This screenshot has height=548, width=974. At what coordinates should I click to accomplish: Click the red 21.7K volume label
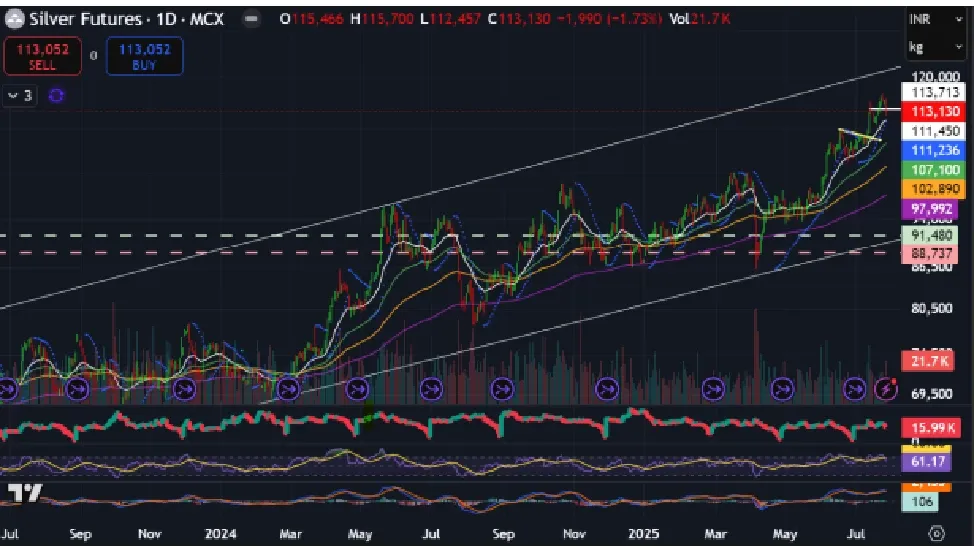(928, 361)
